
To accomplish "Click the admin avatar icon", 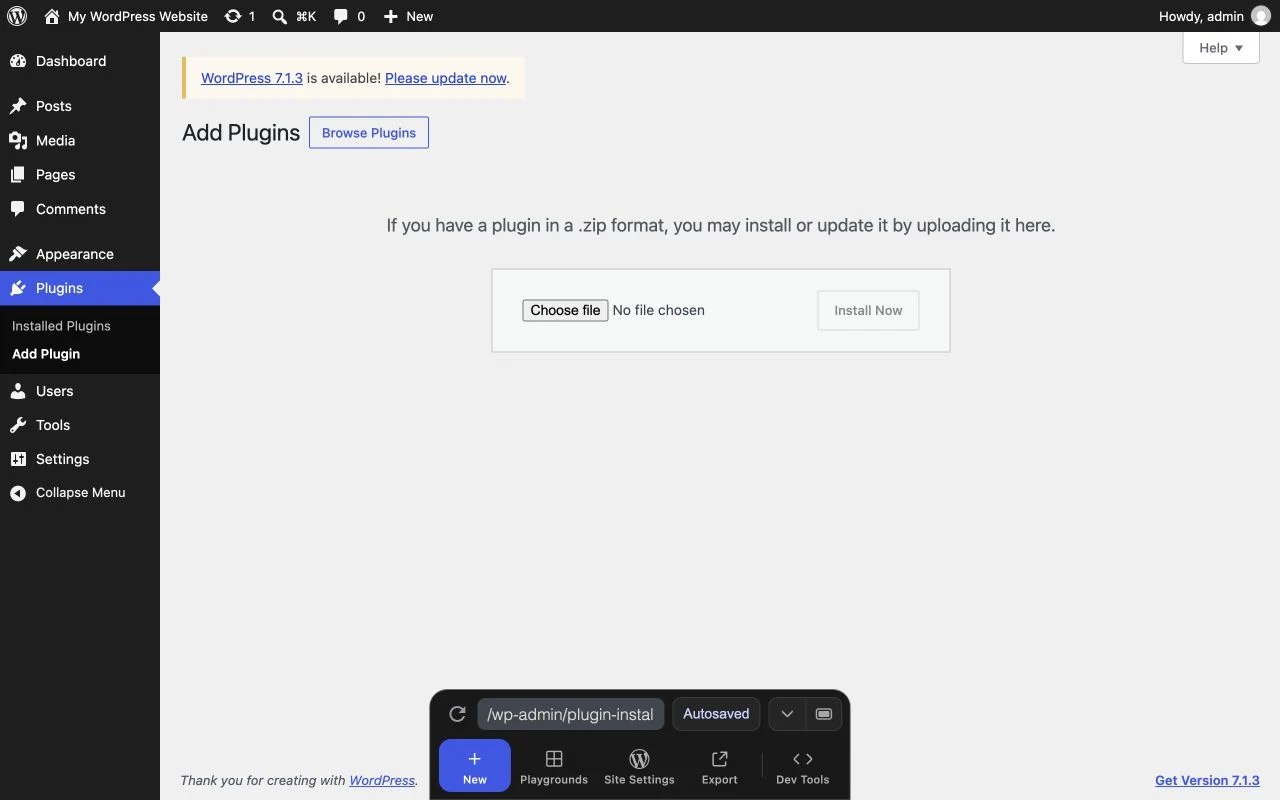I will (x=1261, y=16).
